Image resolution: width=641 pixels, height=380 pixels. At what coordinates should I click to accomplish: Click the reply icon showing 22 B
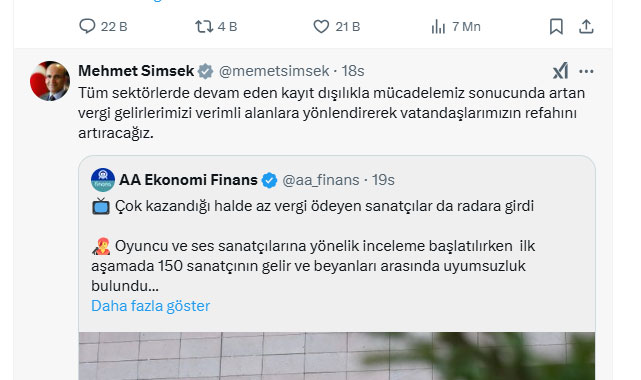coord(87,27)
